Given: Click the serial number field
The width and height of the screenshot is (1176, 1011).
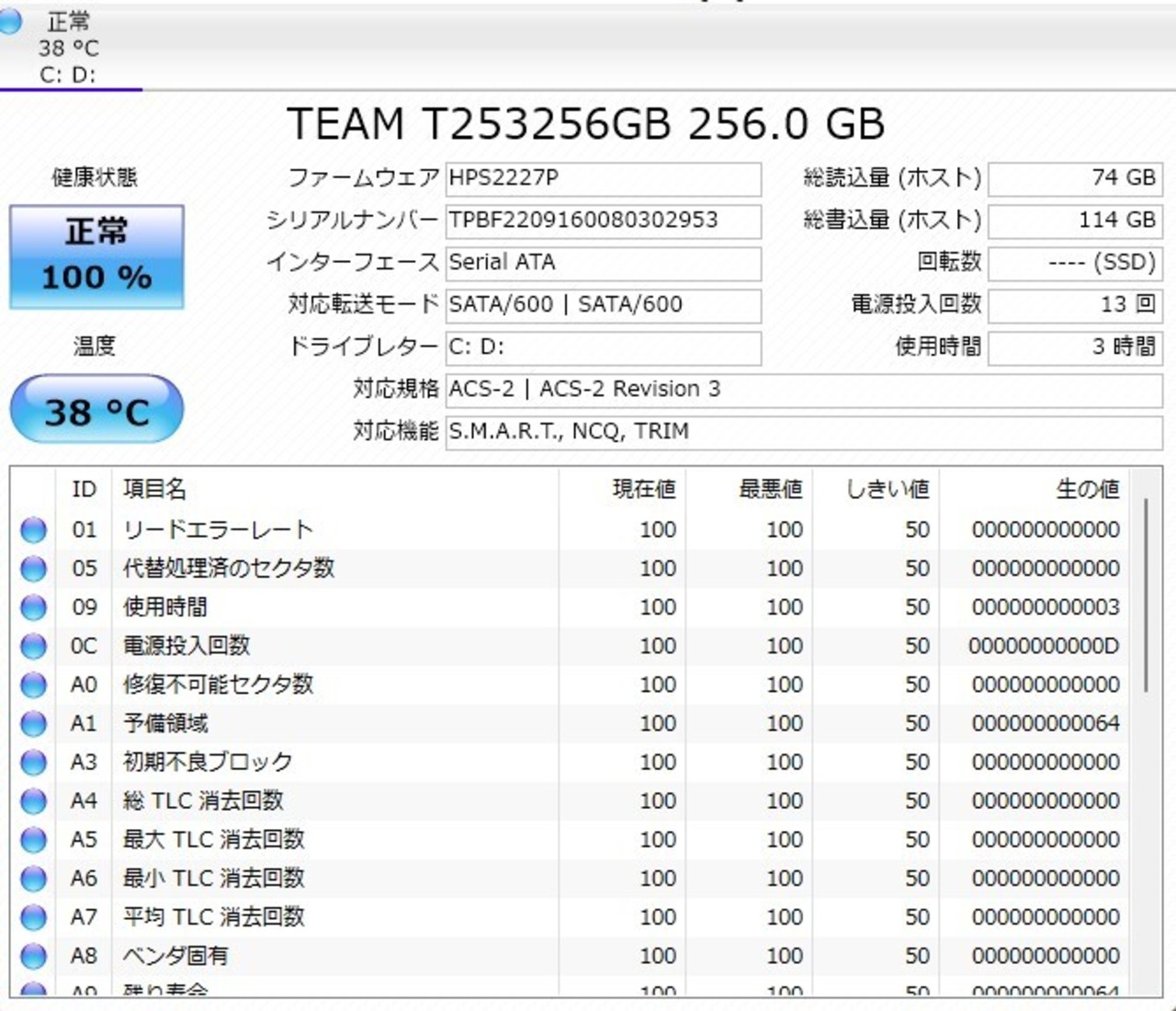Looking at the screenshot, I should click(x=603, y=221).
